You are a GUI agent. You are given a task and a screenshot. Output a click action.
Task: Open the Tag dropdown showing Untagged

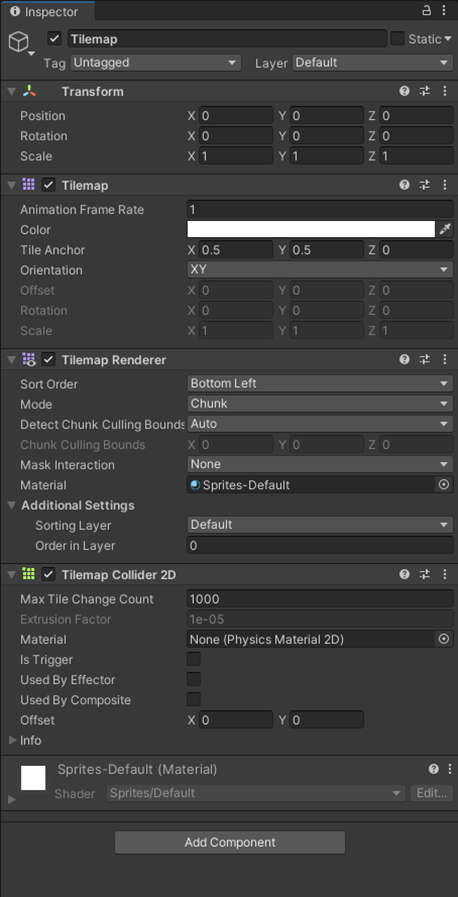click(x=156, y=62)
